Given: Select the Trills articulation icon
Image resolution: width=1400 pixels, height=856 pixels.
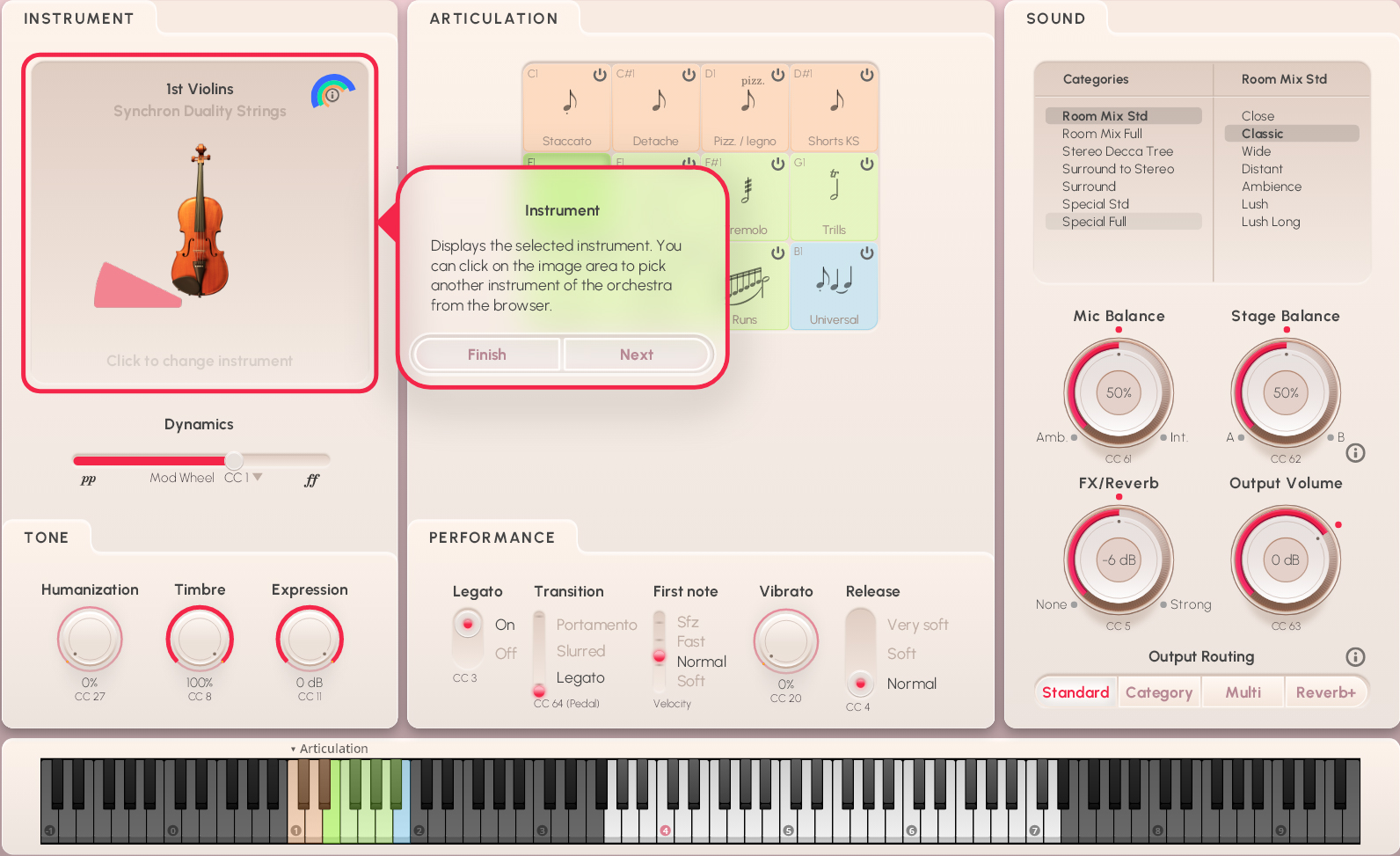Looking at the screenshot, I should pos(834,187).
